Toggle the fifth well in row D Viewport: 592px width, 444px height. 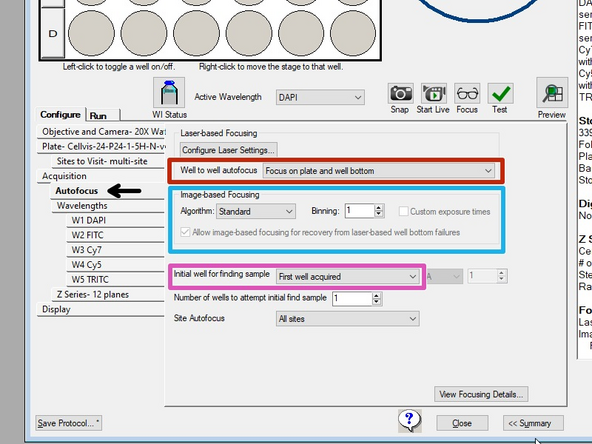click(301, 33)
